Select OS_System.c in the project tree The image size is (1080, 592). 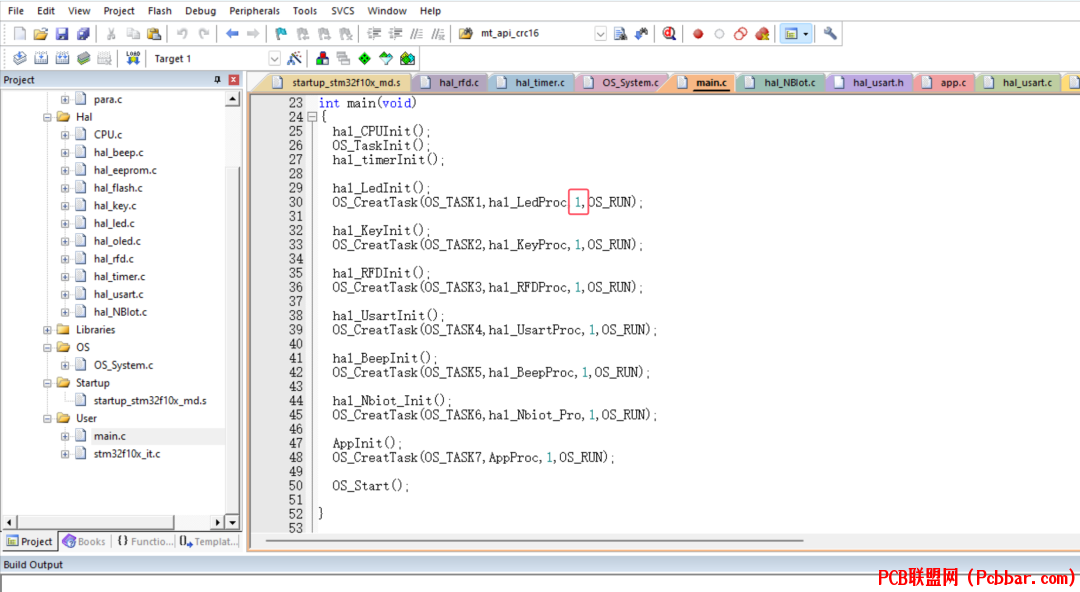tap(123, 365)
